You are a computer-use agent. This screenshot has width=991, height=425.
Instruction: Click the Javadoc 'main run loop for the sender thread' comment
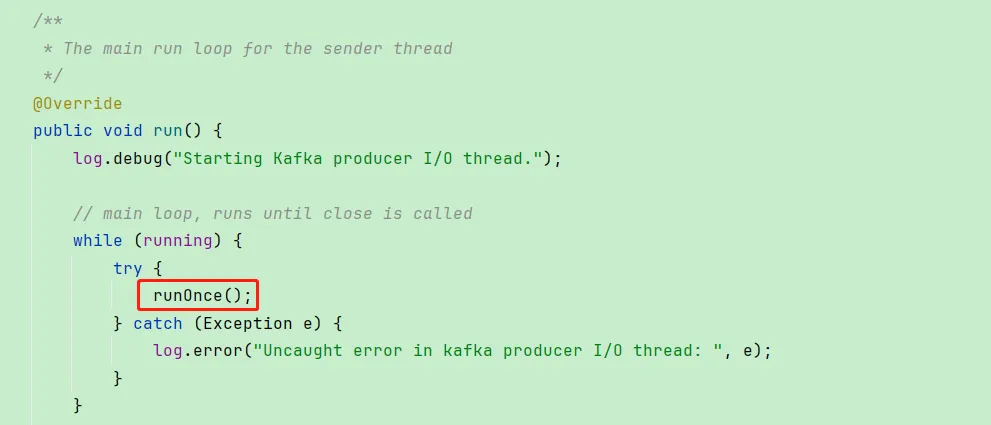258,49
